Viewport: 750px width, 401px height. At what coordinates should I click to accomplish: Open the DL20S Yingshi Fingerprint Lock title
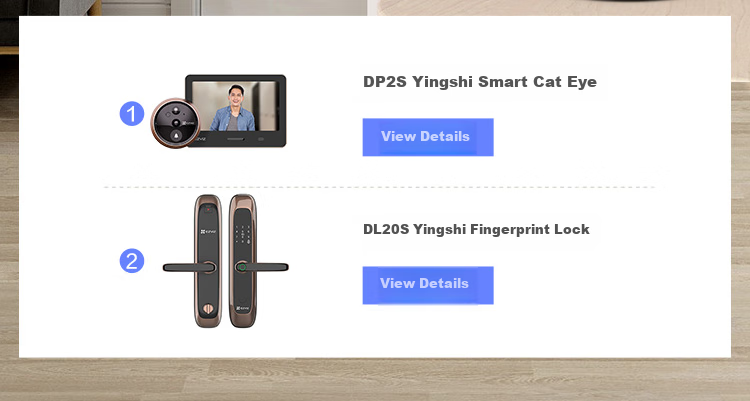pos(476,229)
